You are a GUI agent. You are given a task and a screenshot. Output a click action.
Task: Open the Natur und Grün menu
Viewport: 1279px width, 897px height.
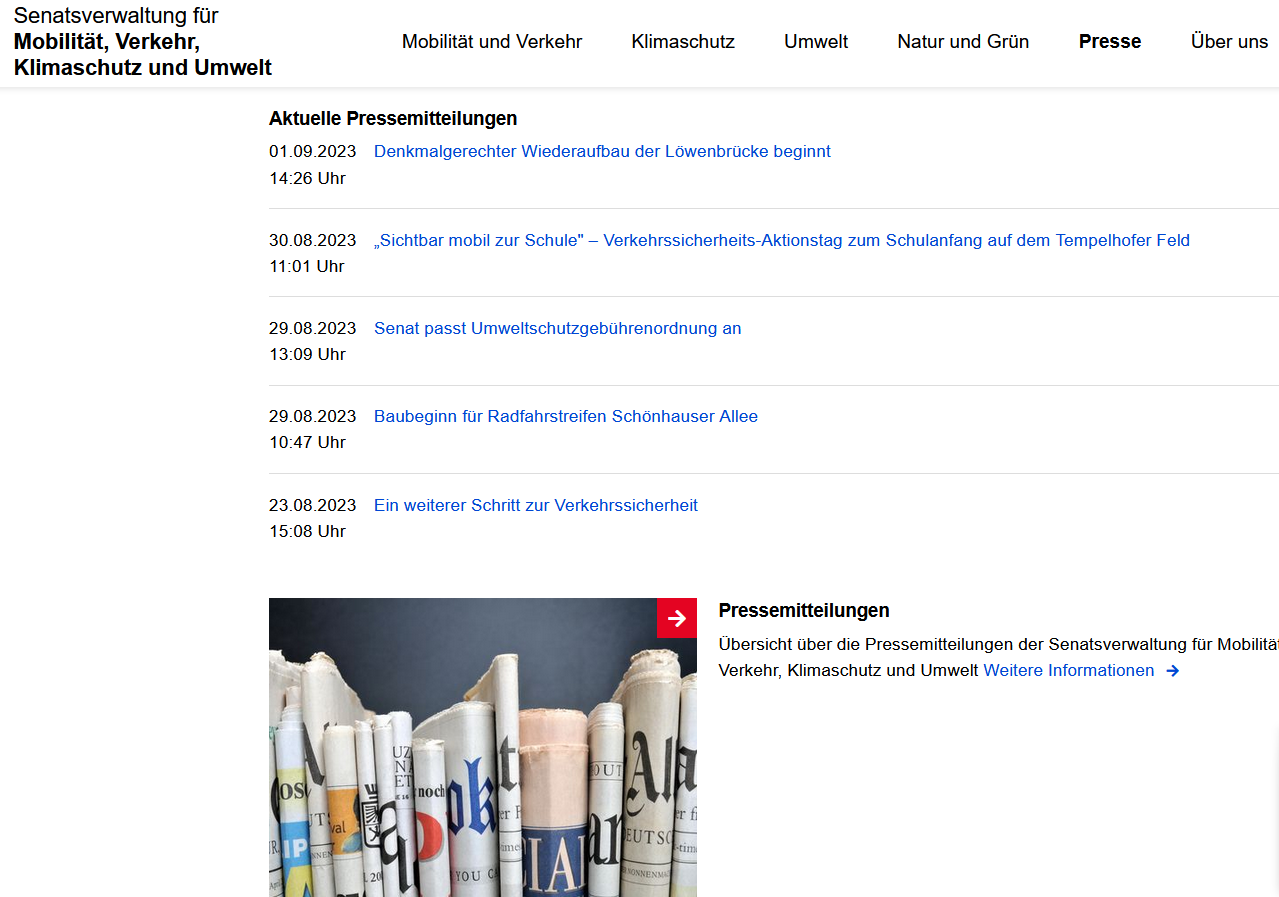pos(962,42)
